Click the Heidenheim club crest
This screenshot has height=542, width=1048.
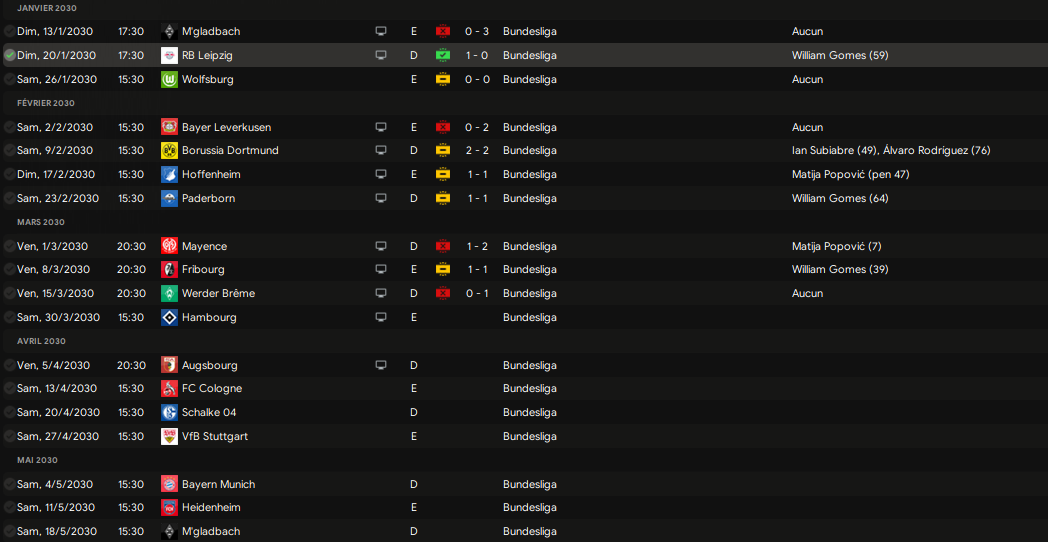(x=169, y=507)
